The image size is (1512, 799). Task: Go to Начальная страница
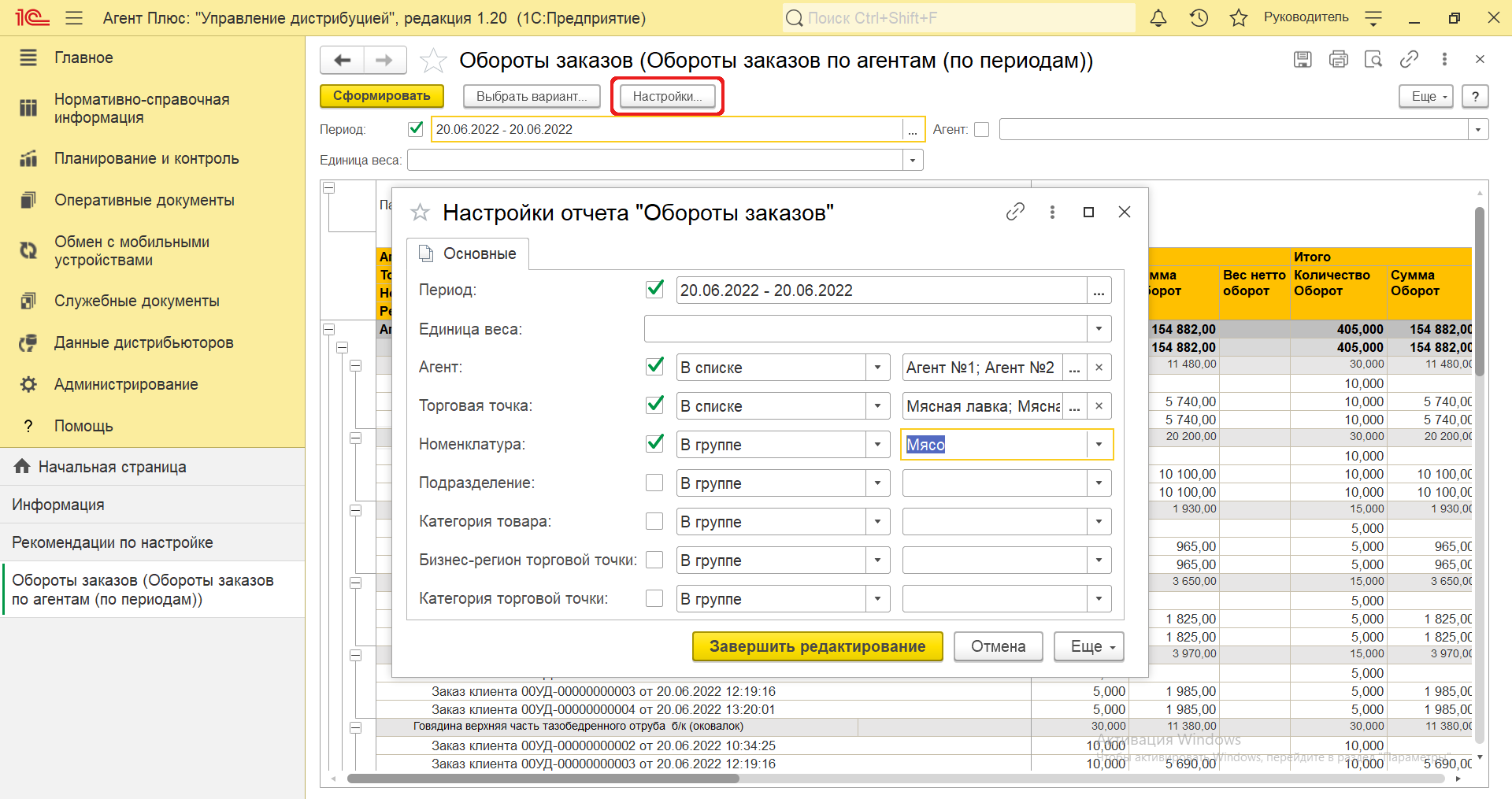click(x=152, y=467)
